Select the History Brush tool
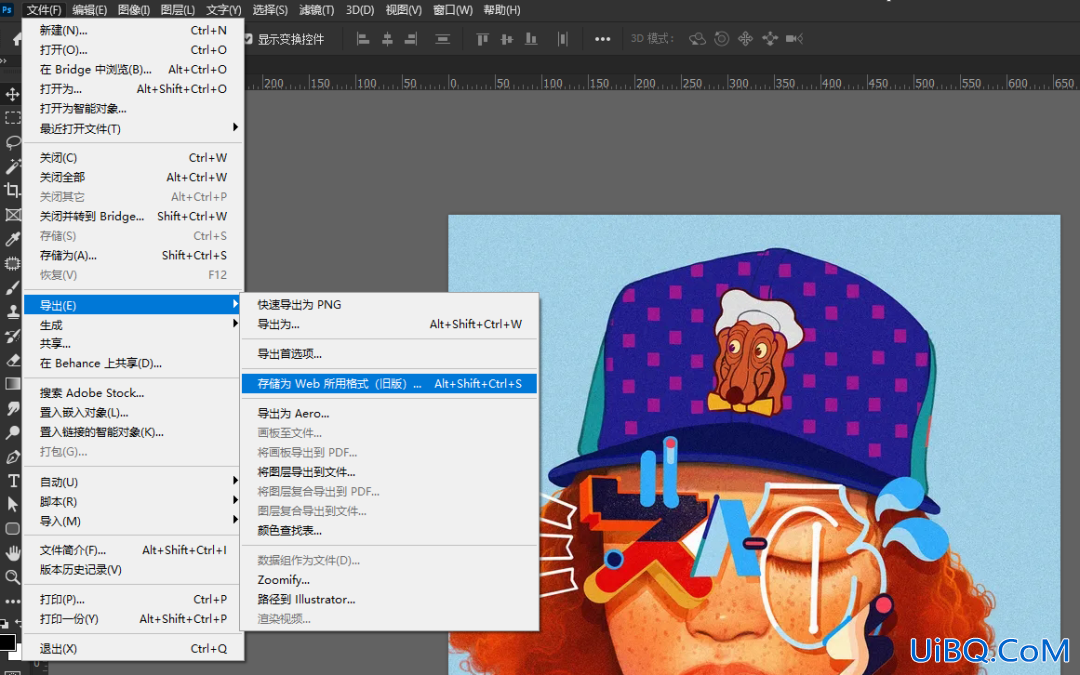Image resolution: width=1080 pixels, height=675 pixels. [x=12, y=336]
